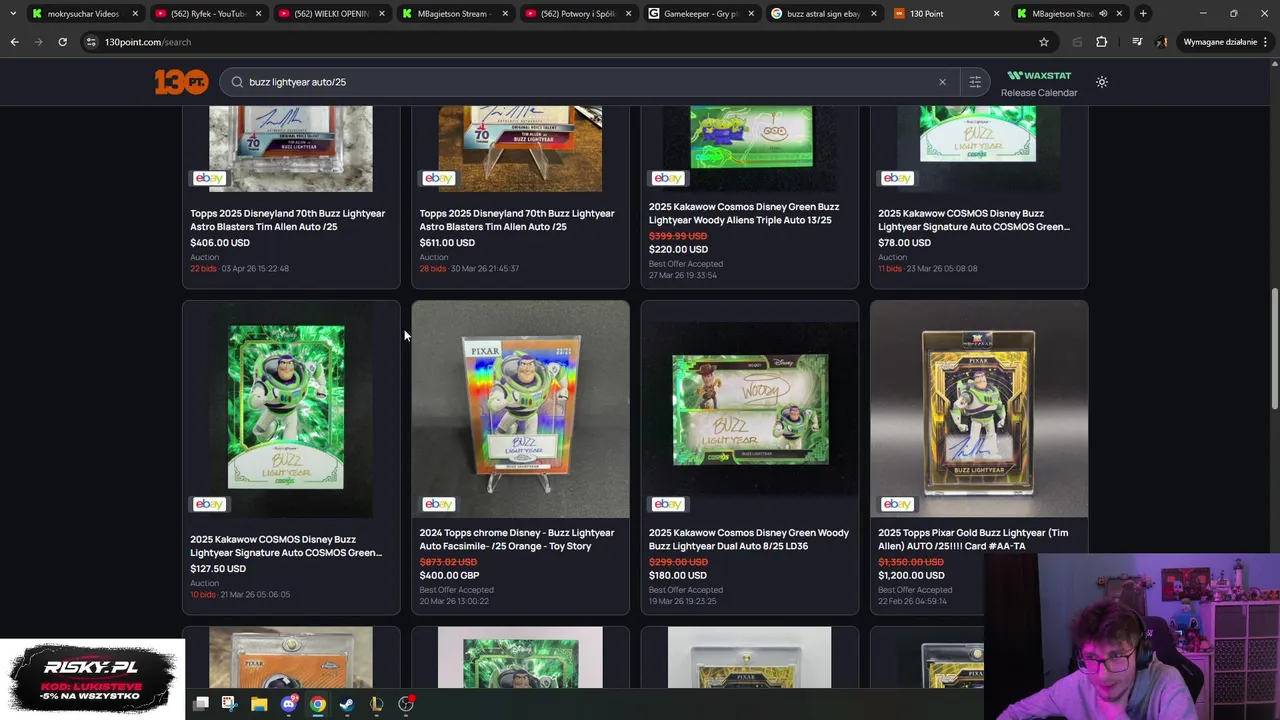Image resolution: width=1280 pixels, height=720 pixels.
Task: Switch to Ryfek - YouTube tab
Action: coord(208,13)
